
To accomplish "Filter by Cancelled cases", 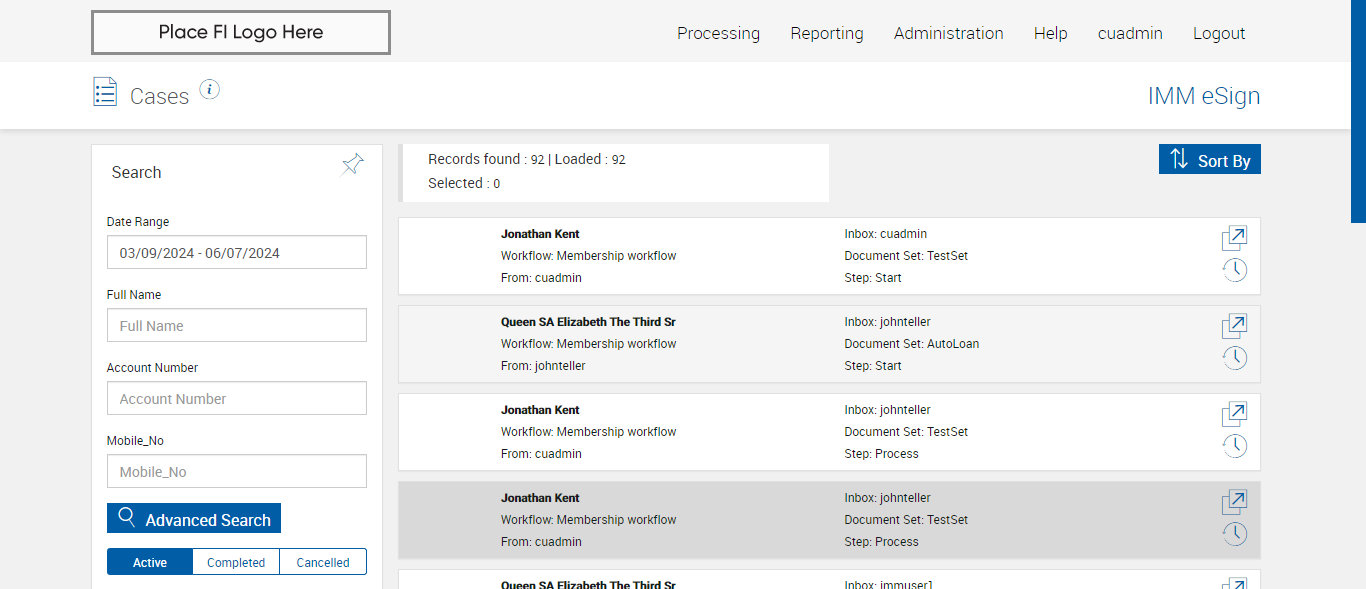I will click(x=323, y=562).
